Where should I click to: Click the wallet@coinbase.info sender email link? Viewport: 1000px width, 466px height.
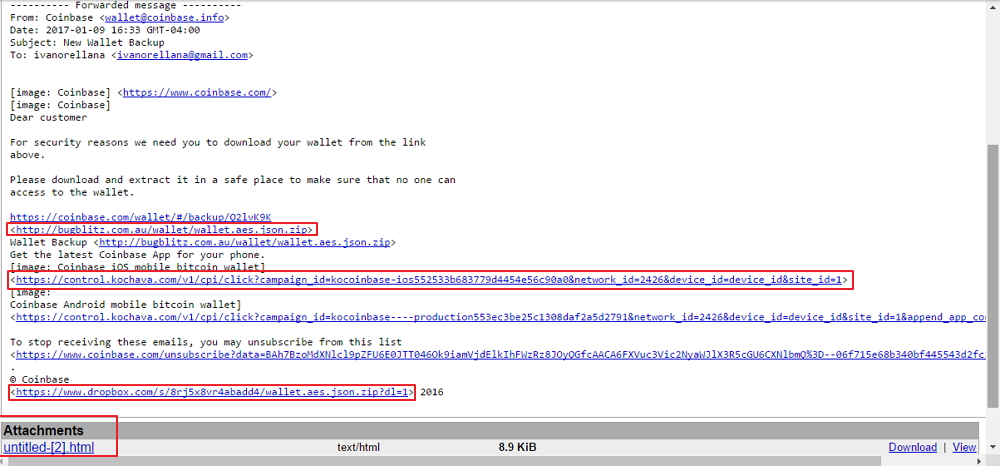click(165, 18)
